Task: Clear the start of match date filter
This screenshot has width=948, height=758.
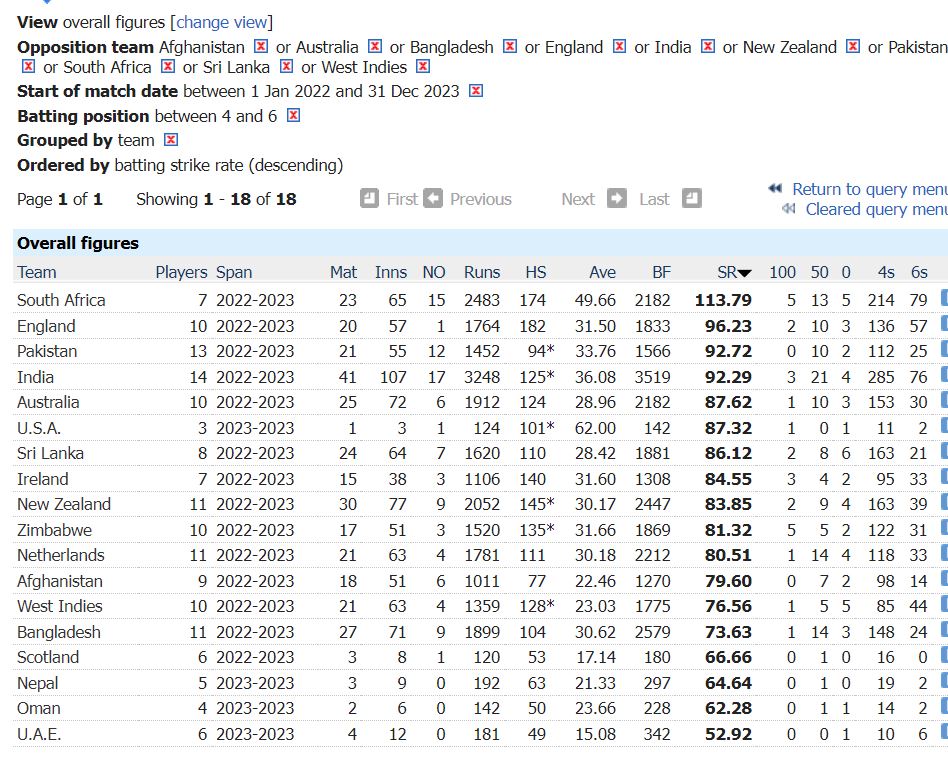Action: 476,91
